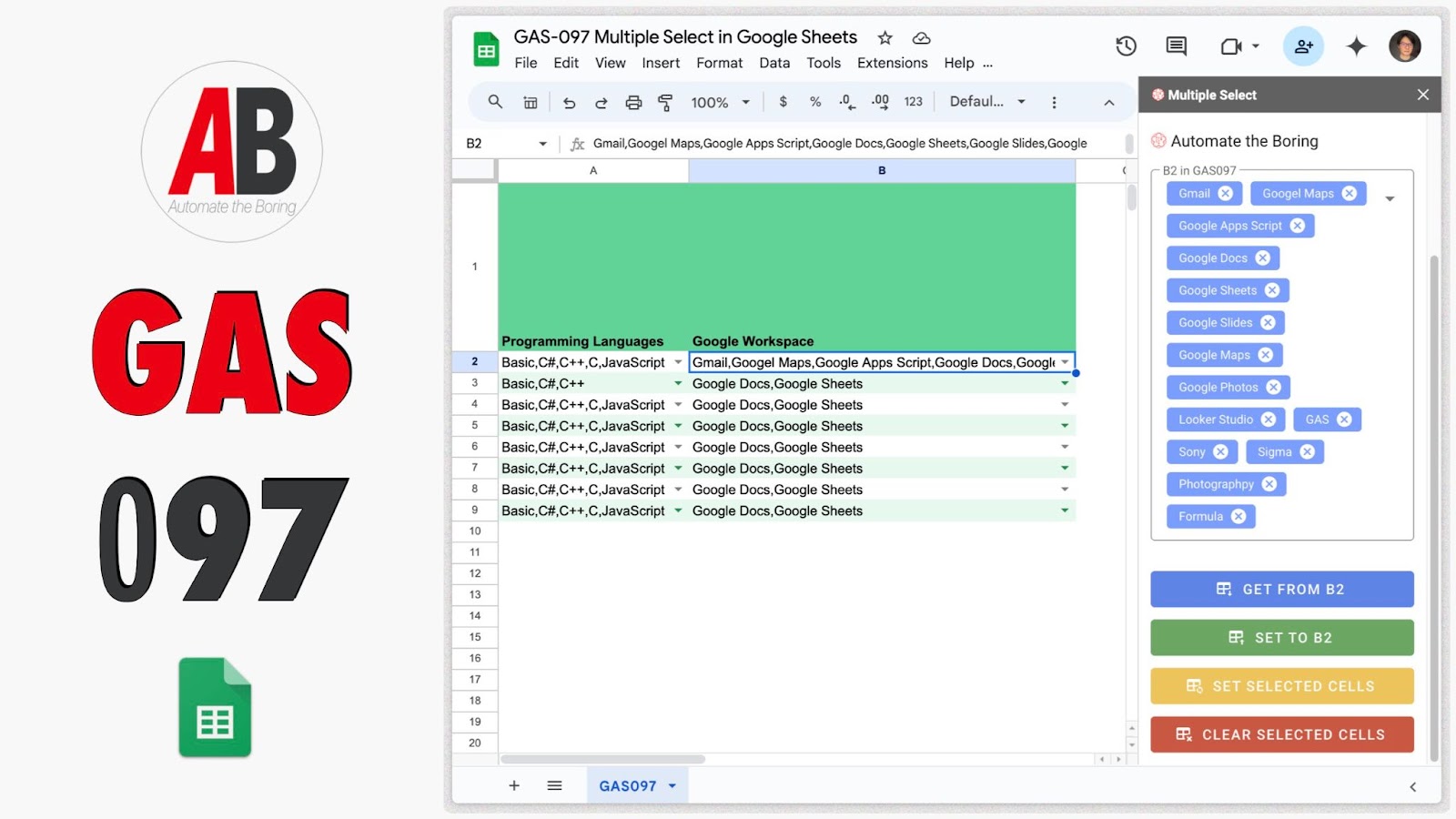
Task: Open dropdown arrow in cell B2
Action: 1065,362
